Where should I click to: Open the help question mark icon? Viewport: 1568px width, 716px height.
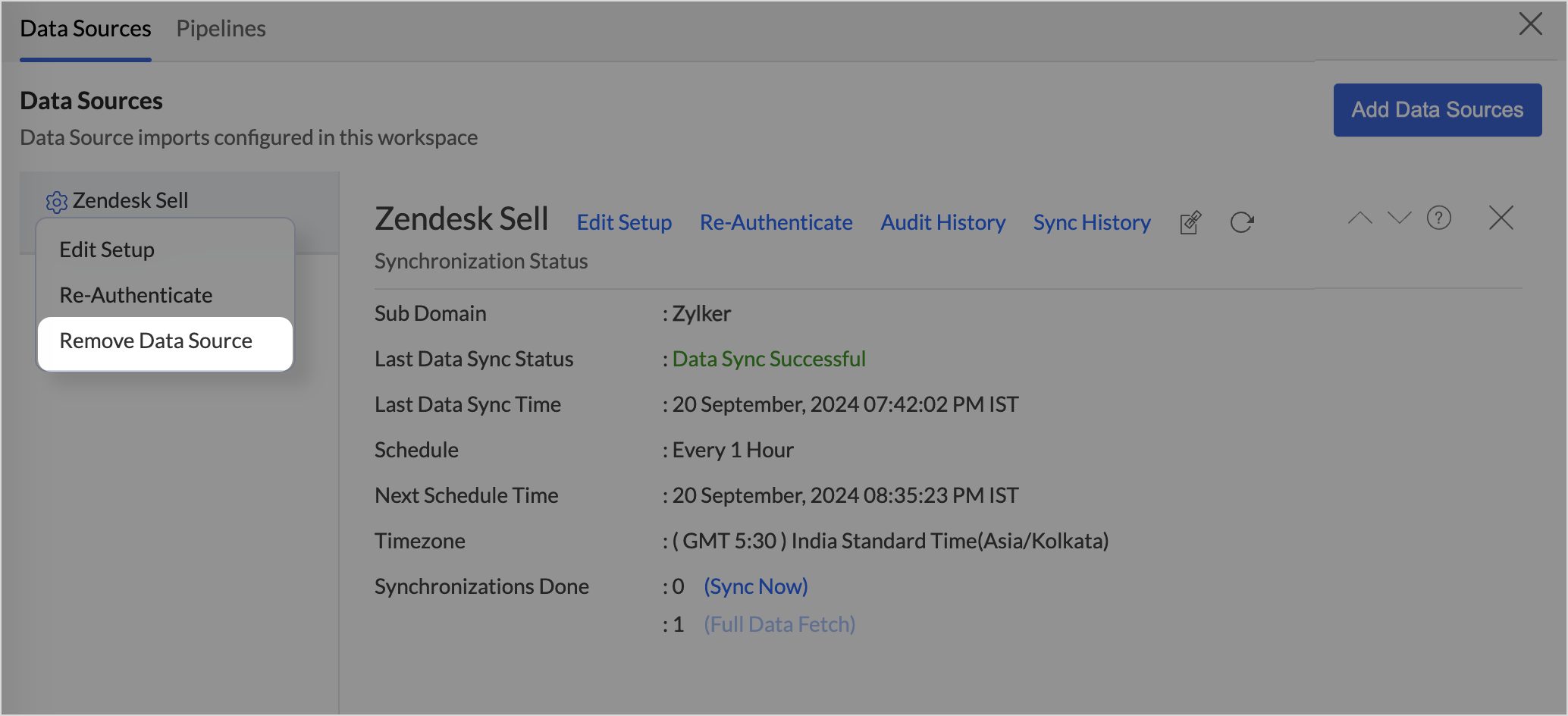(1438, 218)
